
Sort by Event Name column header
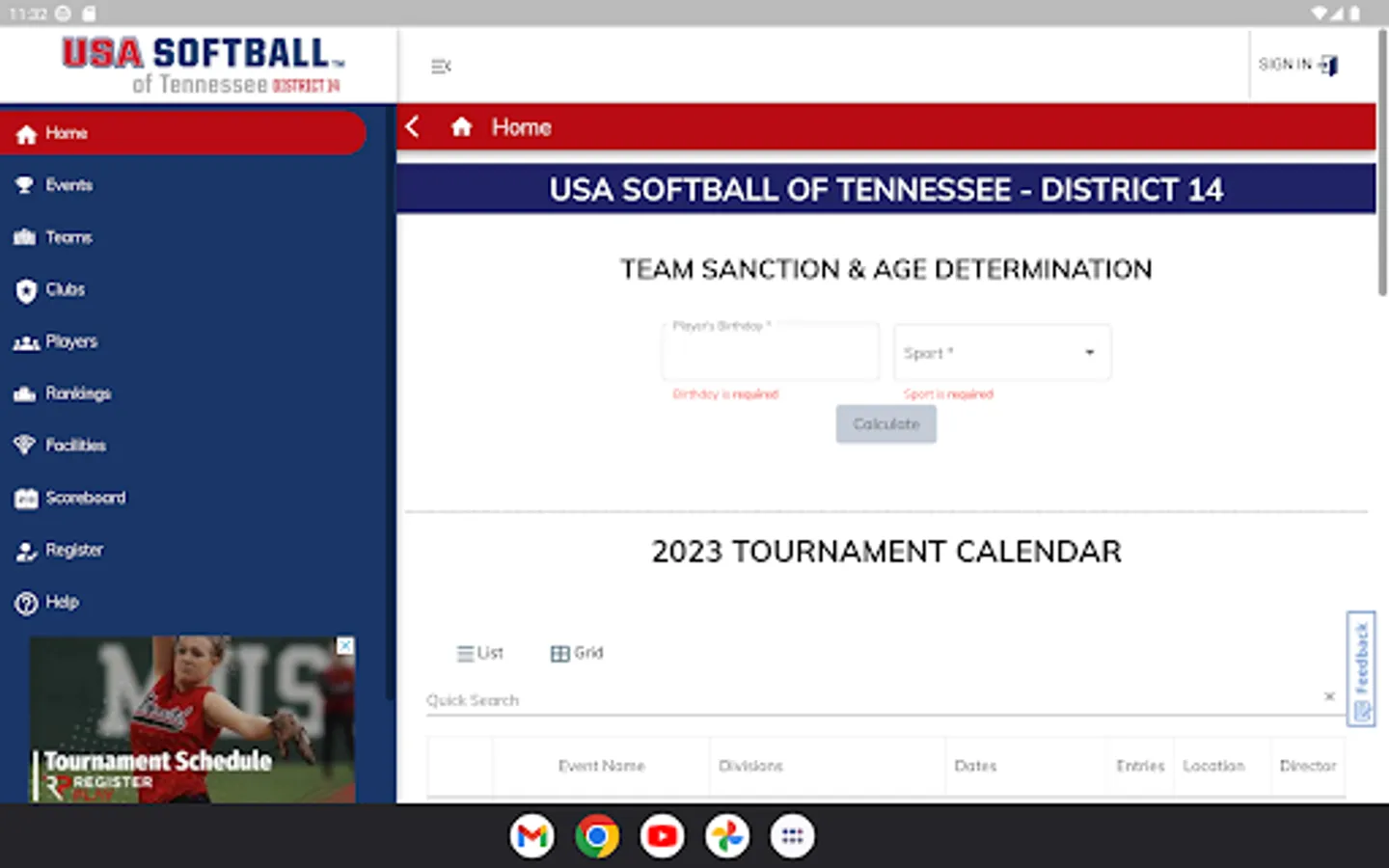tap(601, 766)
